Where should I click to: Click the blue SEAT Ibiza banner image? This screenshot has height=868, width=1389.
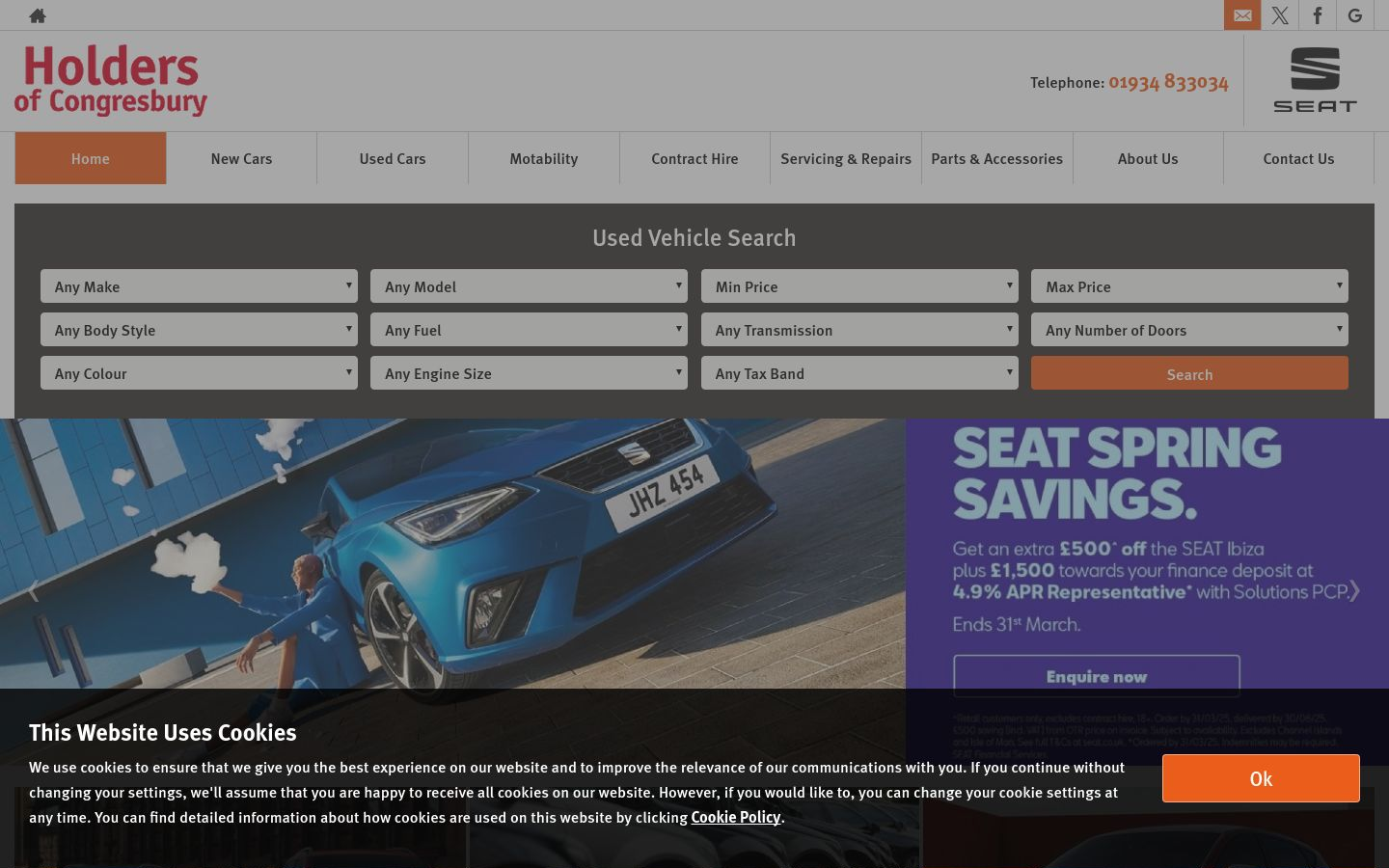tap(452, 554)
